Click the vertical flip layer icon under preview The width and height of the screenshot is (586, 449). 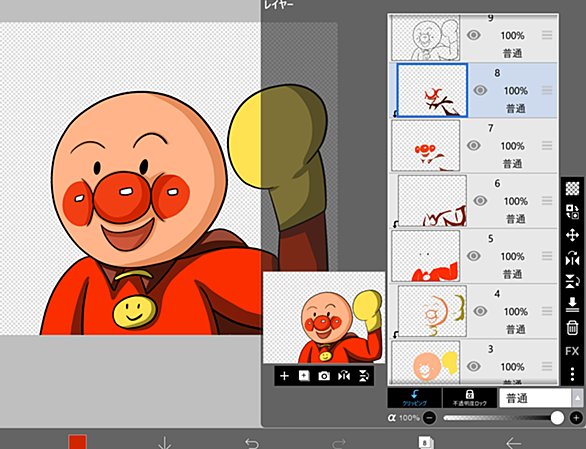click(x=363, y=376)
